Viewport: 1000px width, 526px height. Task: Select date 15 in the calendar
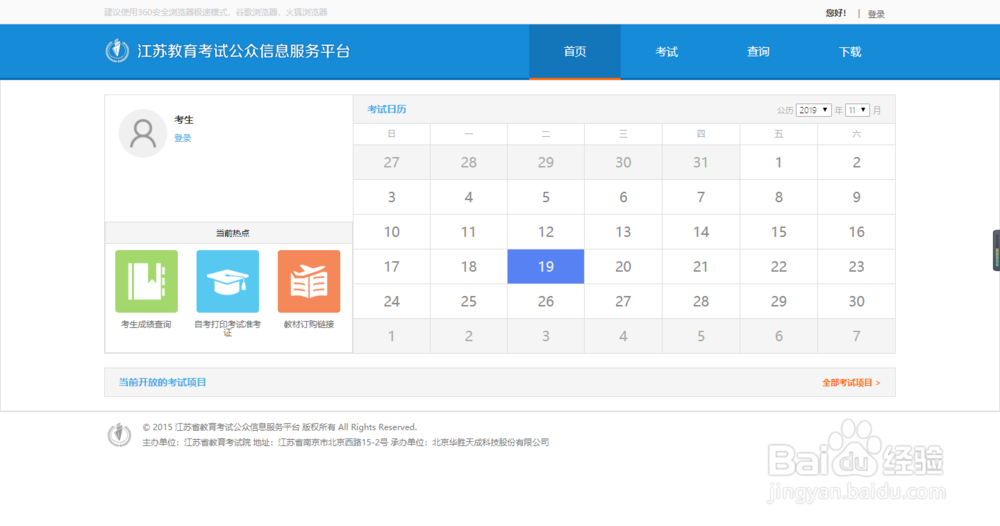point(778,232)
